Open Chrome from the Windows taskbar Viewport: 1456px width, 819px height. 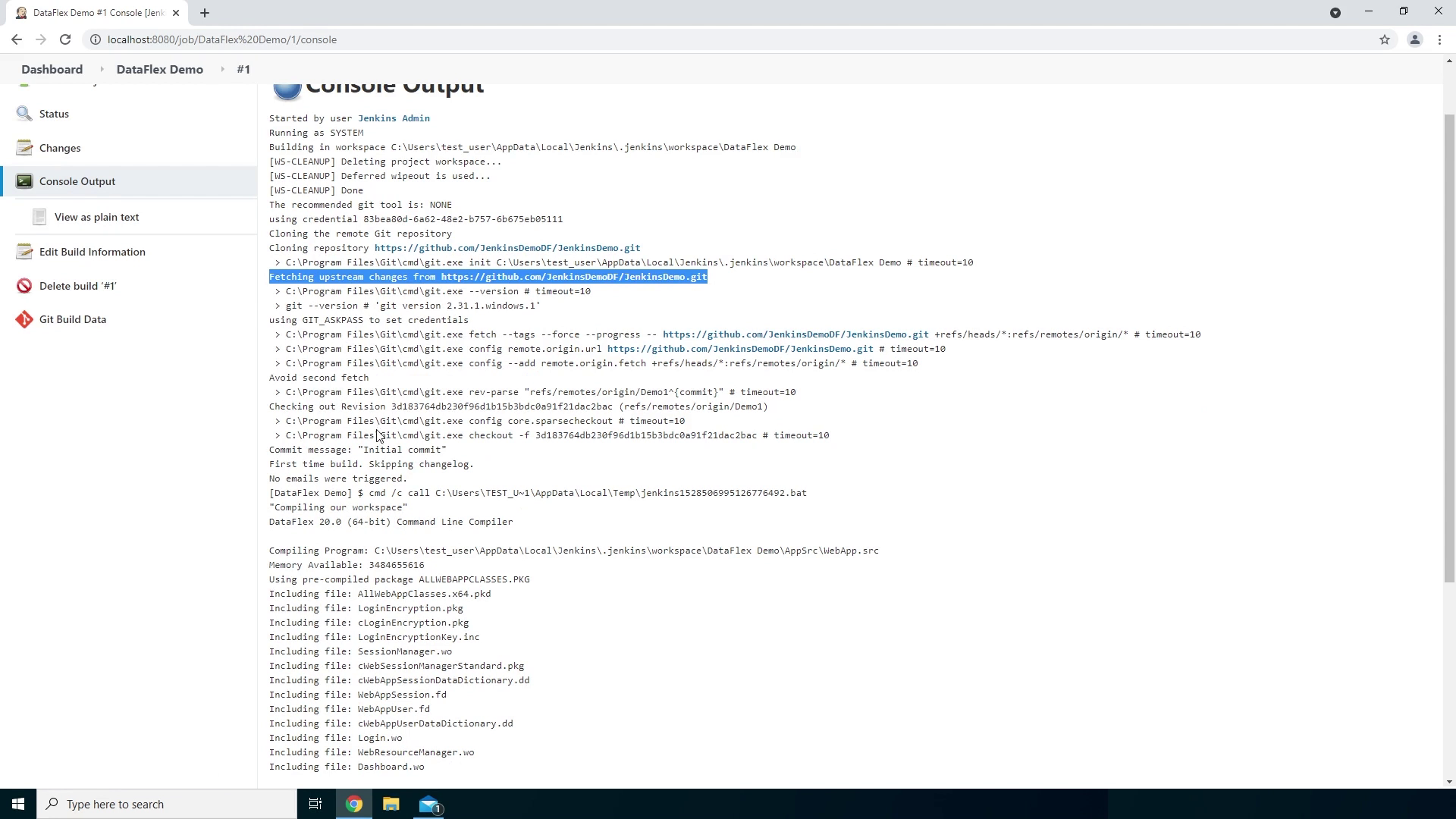tap(354, 804)
